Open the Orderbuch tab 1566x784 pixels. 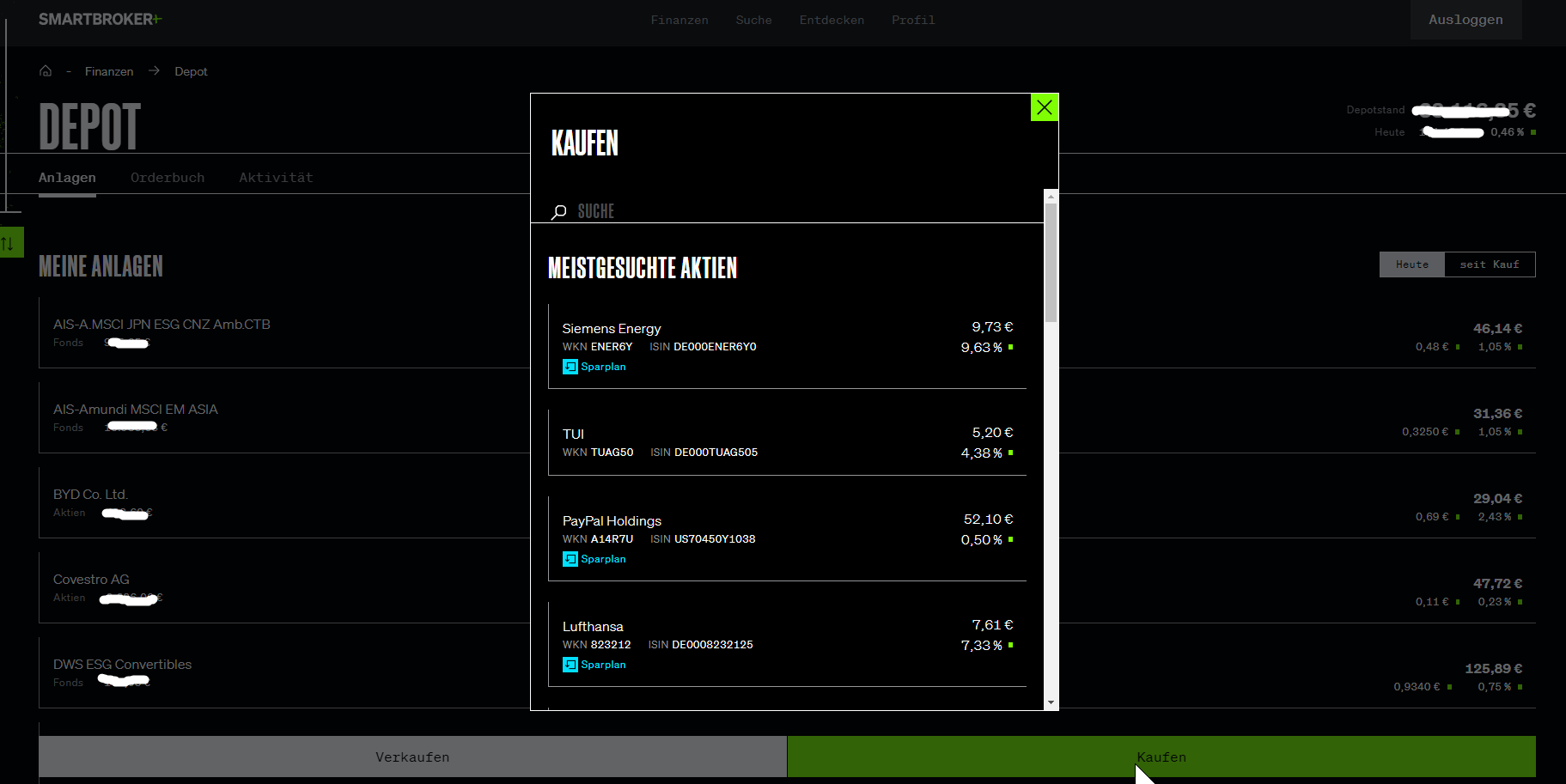[x=168, y=178]
